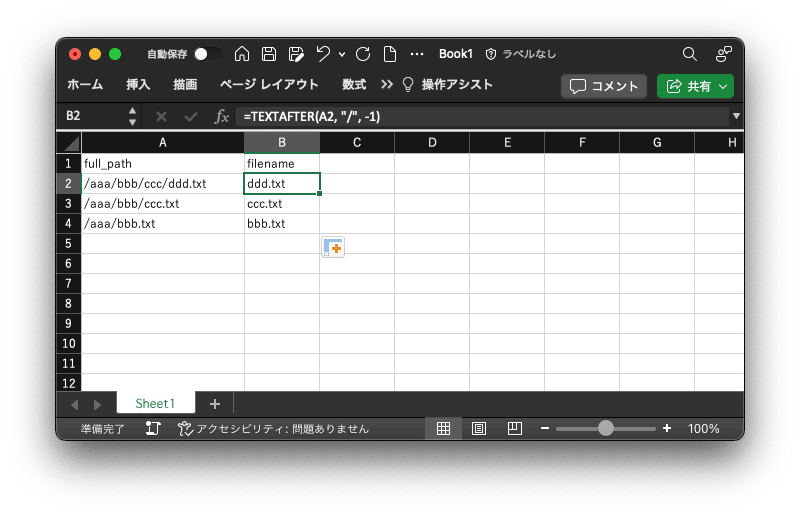Click cell containing filename
Image resolution: width=800 pixels, height=514 pixels.
[x=282, y=163]
